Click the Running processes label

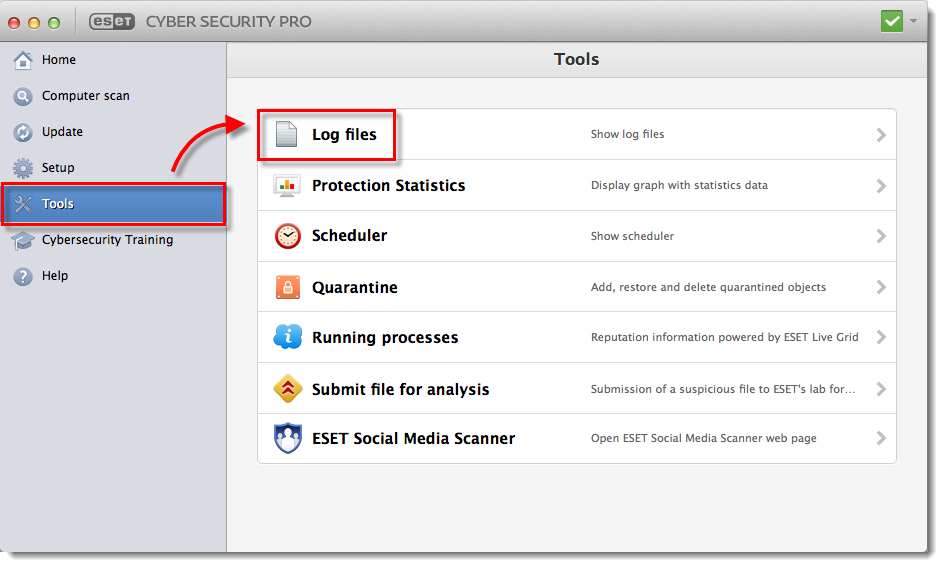385,338
